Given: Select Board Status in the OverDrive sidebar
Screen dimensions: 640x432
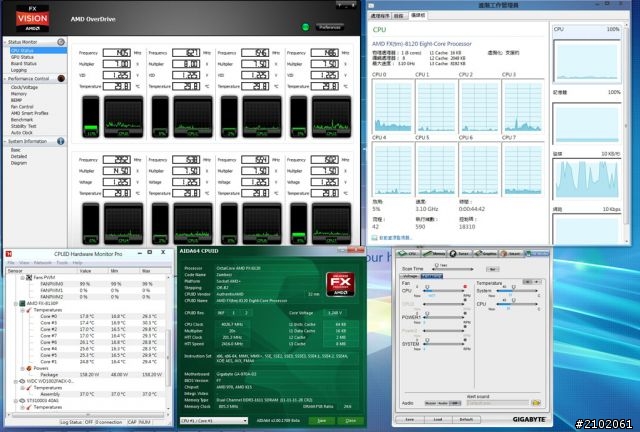Looking at the screenshot, I should point(24,64).
